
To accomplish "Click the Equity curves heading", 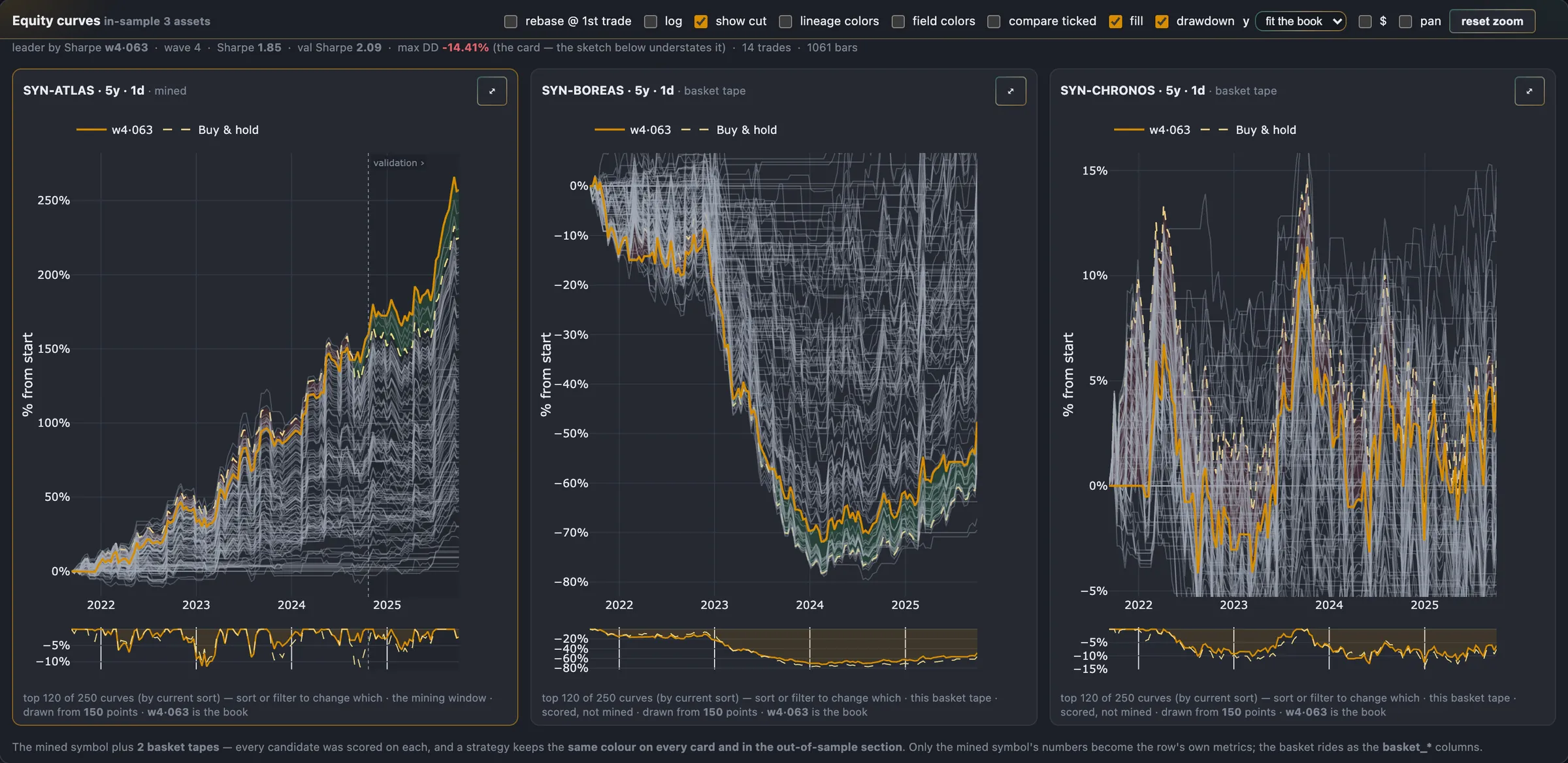I will (x=56, y=21).
